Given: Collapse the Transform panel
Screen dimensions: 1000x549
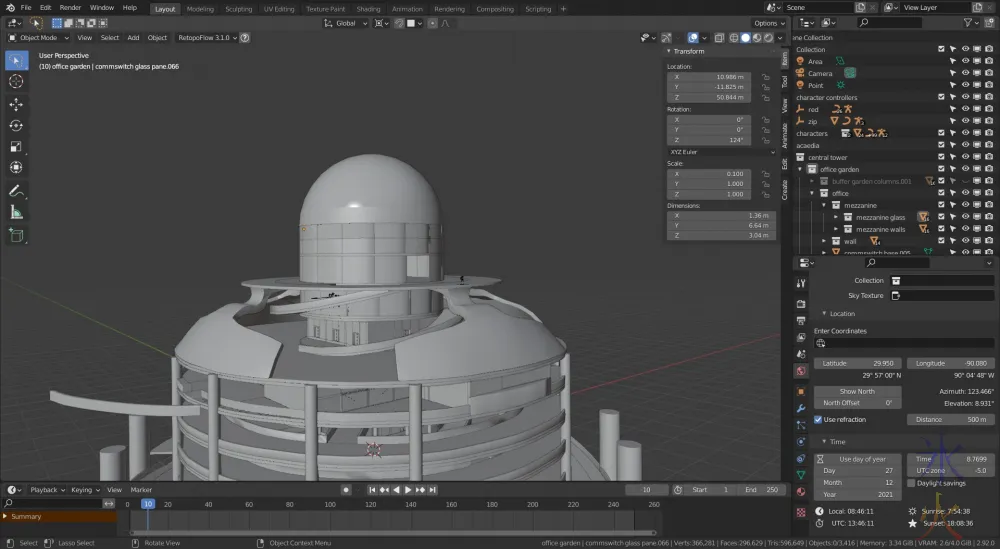Looking at the screenshot, I should click(x=669, y=51).
